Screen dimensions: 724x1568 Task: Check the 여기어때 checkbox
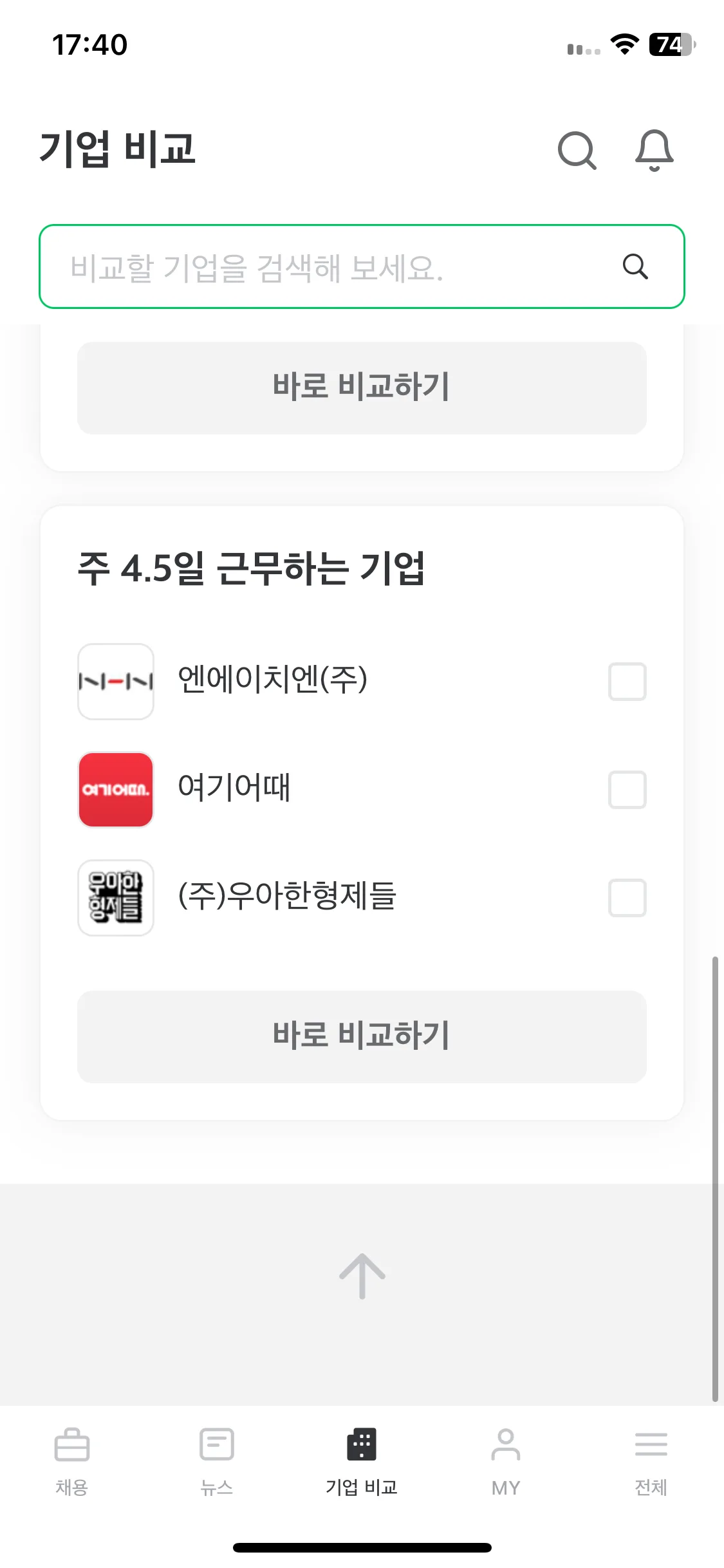[x=627, y=790]
